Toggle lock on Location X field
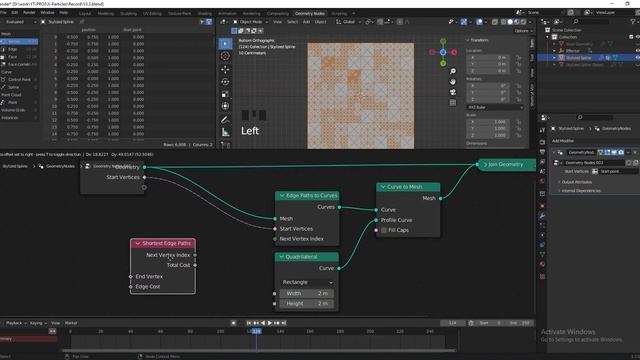640x360 pixels. pyautogui.click(x=519, y=58)
